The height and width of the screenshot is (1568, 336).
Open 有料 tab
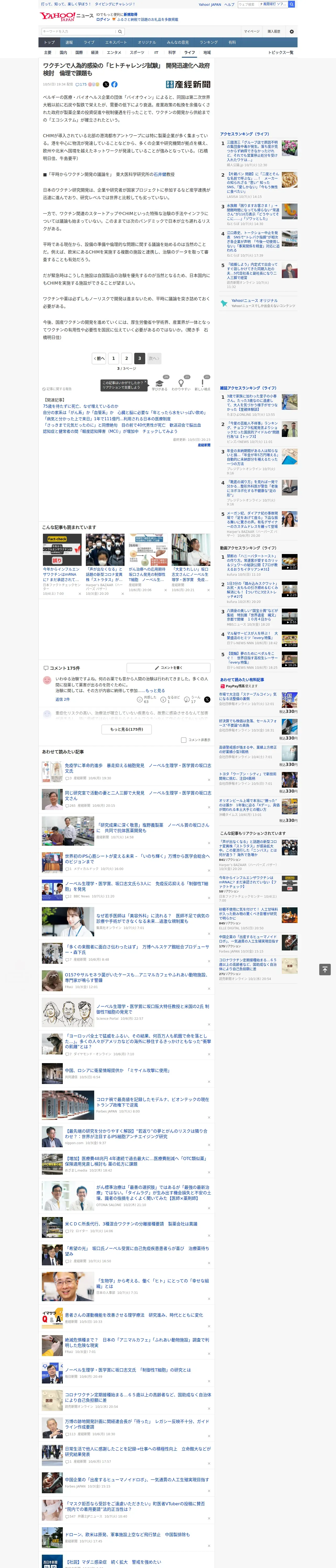(x=232, y=43)
